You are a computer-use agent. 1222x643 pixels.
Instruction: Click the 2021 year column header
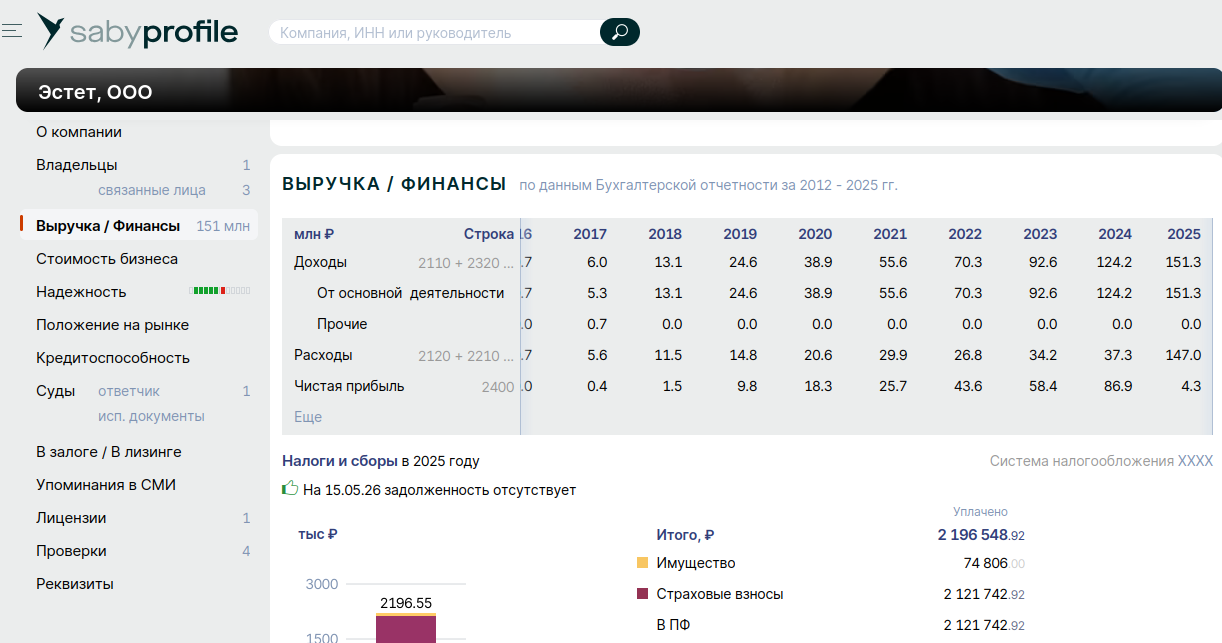tap(890, 234)
